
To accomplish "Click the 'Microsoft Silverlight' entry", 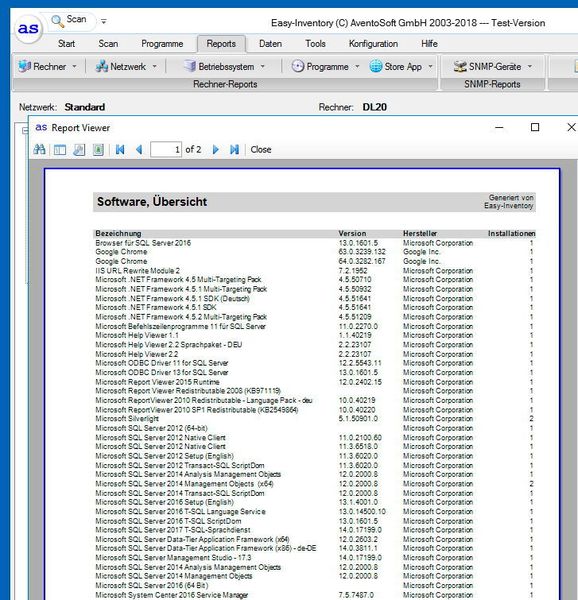I will click(x=127, y=419).
